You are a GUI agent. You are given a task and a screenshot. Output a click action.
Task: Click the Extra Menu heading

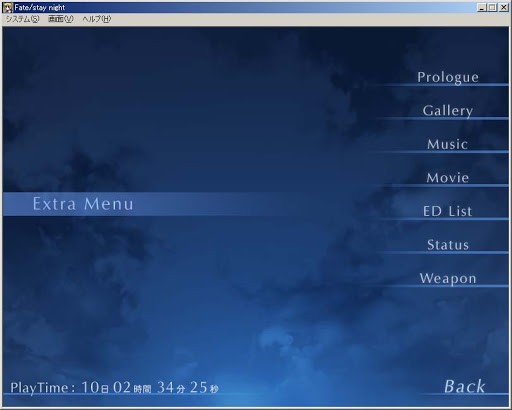tap(83, 204)
